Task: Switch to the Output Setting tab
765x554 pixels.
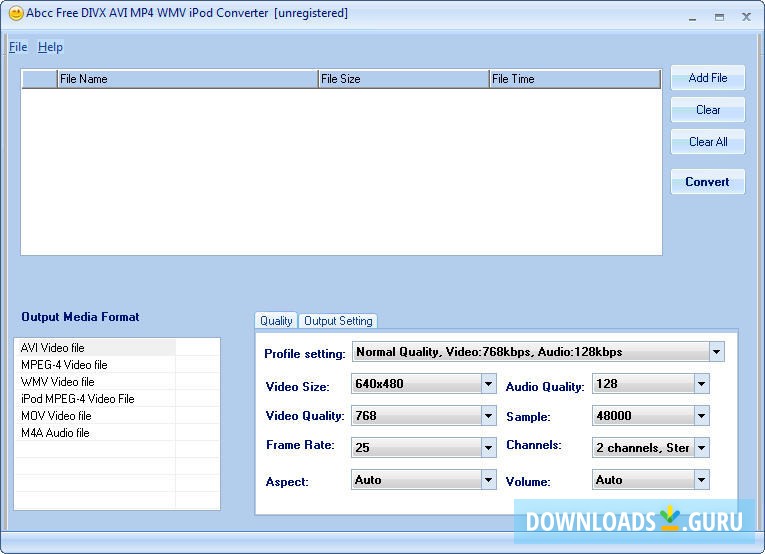Action: point(338,321)
